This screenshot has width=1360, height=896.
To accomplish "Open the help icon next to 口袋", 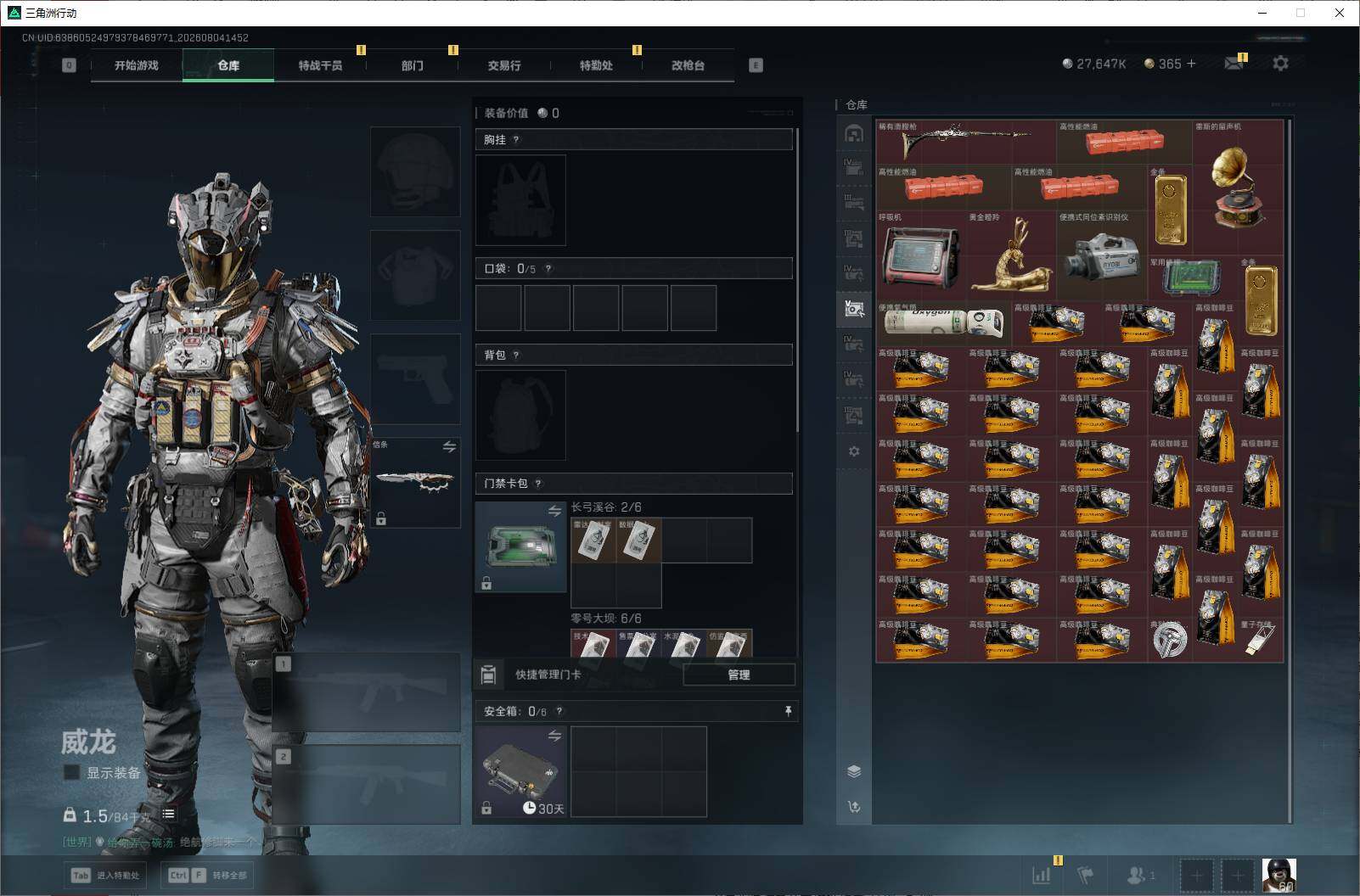I will click(x=548, y=269).
